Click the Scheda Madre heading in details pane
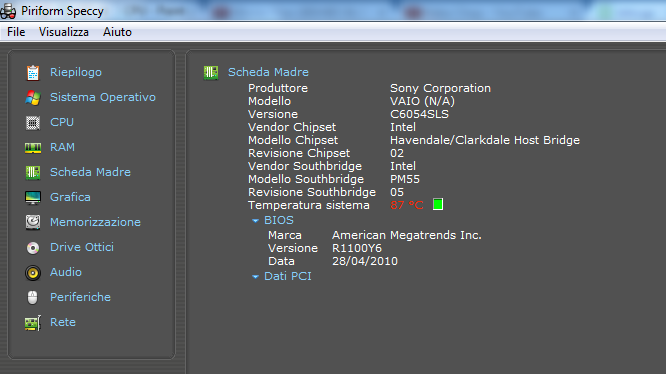The height and width of the screenshot is (374, 666). (268, 72)
